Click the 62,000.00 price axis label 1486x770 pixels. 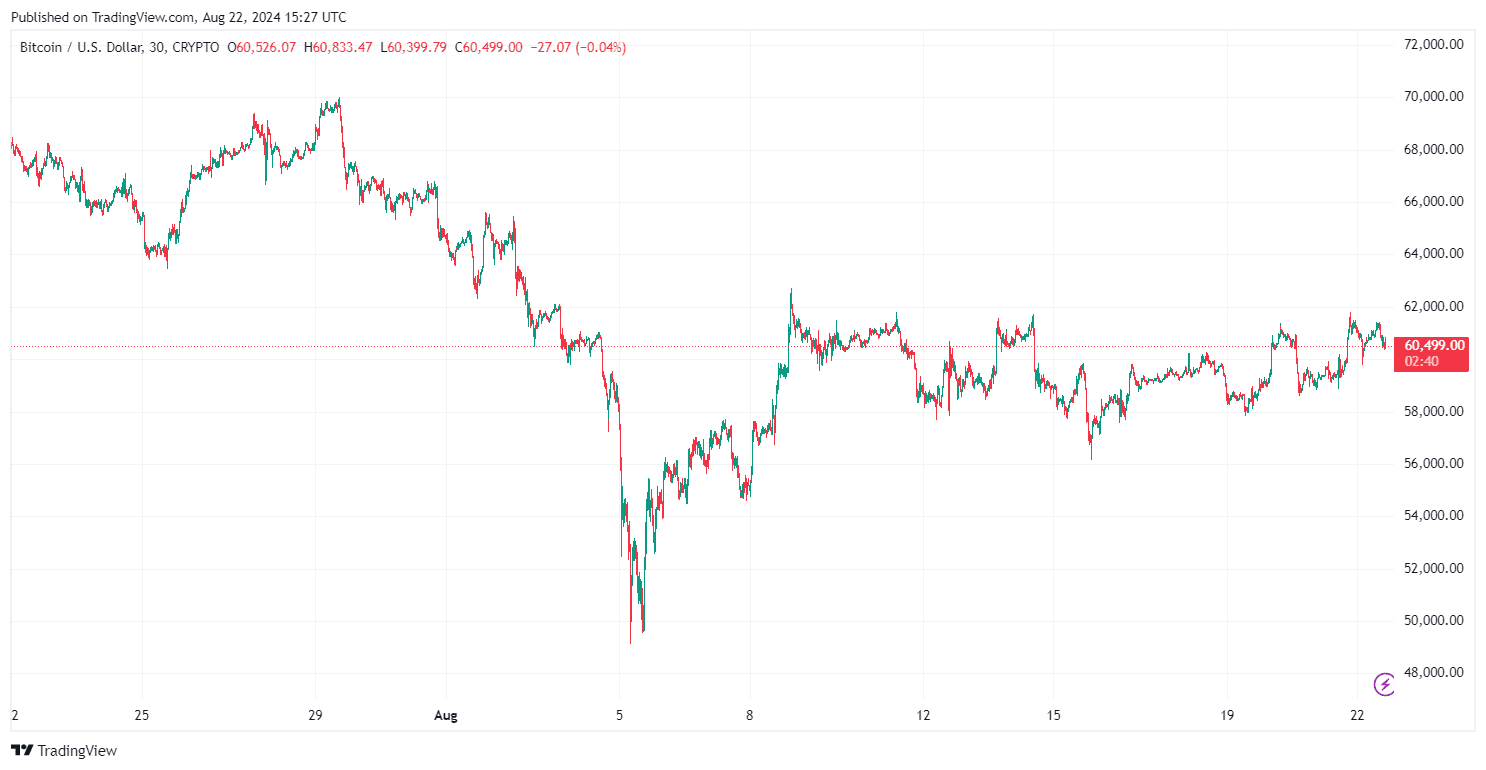click(1434, 306)
